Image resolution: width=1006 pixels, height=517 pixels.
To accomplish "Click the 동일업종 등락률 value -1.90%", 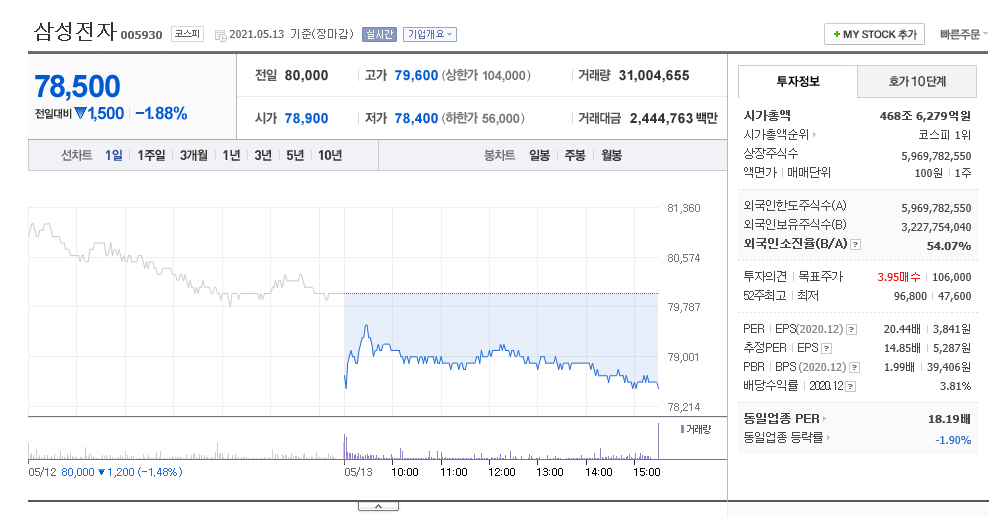I will click(953, 440).
